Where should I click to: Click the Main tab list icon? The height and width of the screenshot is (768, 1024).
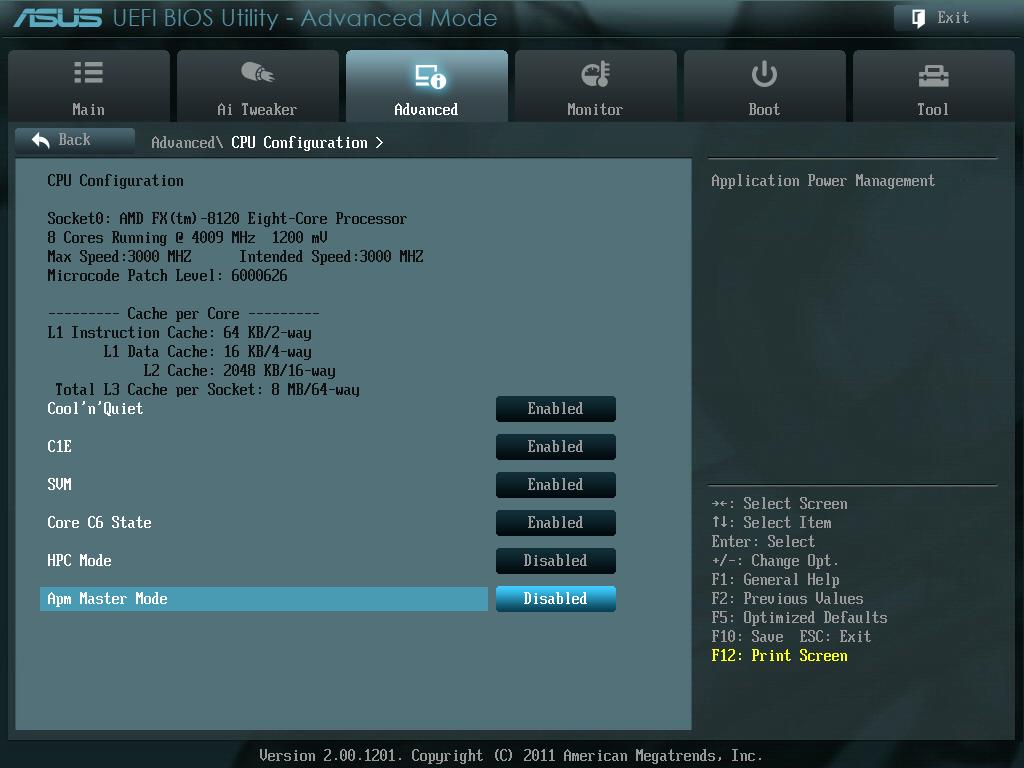tap(88, 72)
